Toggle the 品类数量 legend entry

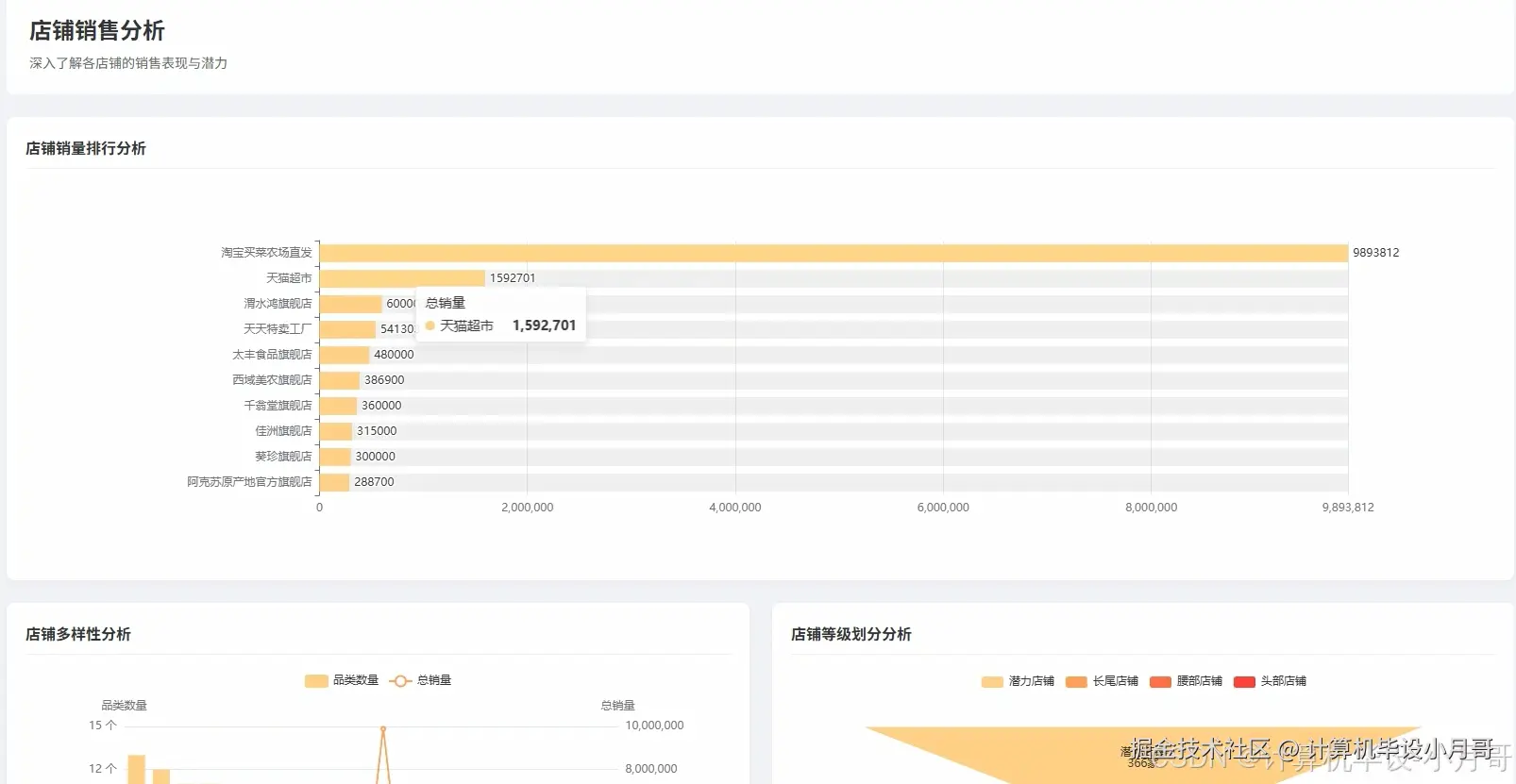(x=342, y=680)
